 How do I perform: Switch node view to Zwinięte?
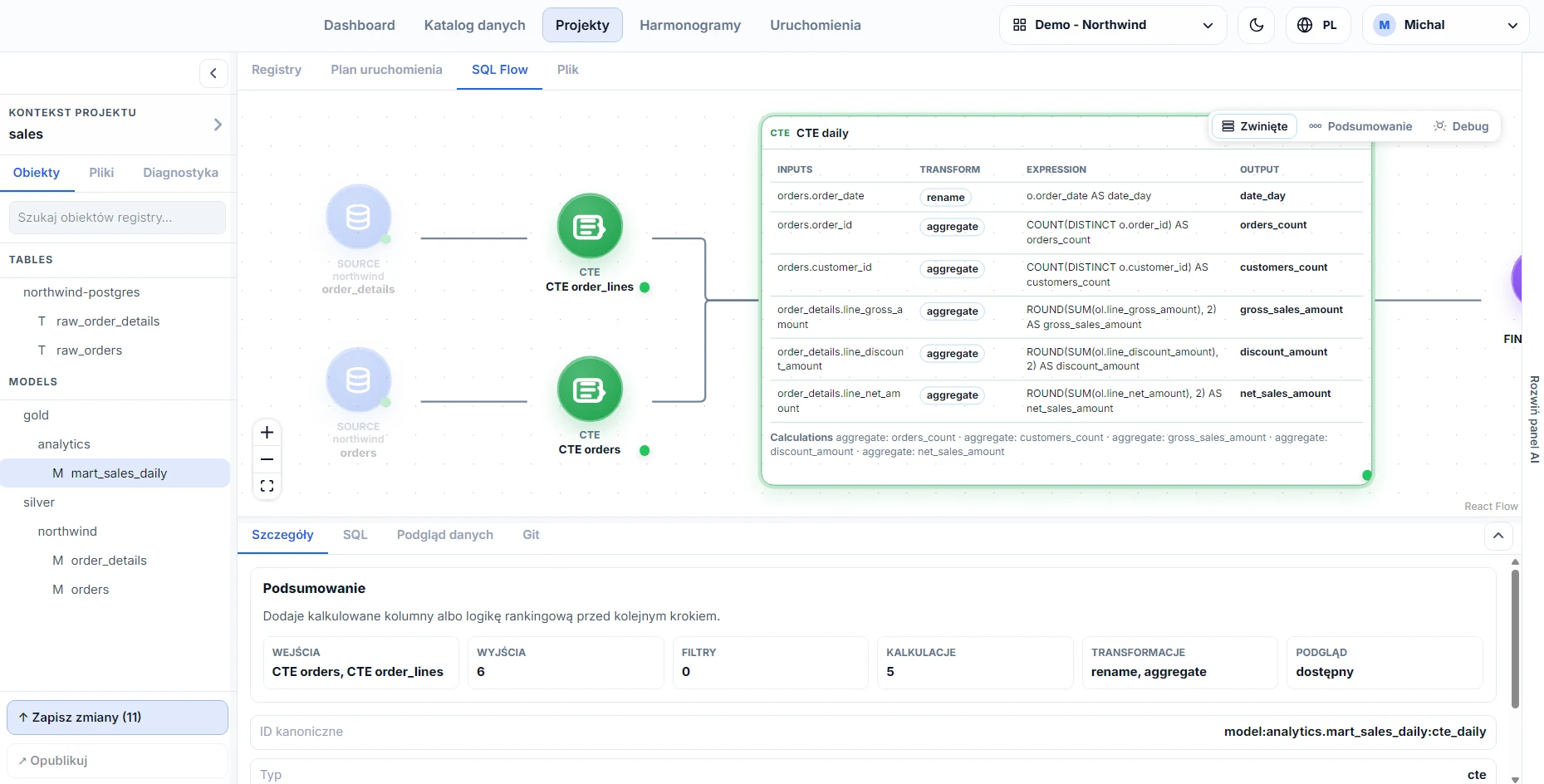[x=1255, y=126]
